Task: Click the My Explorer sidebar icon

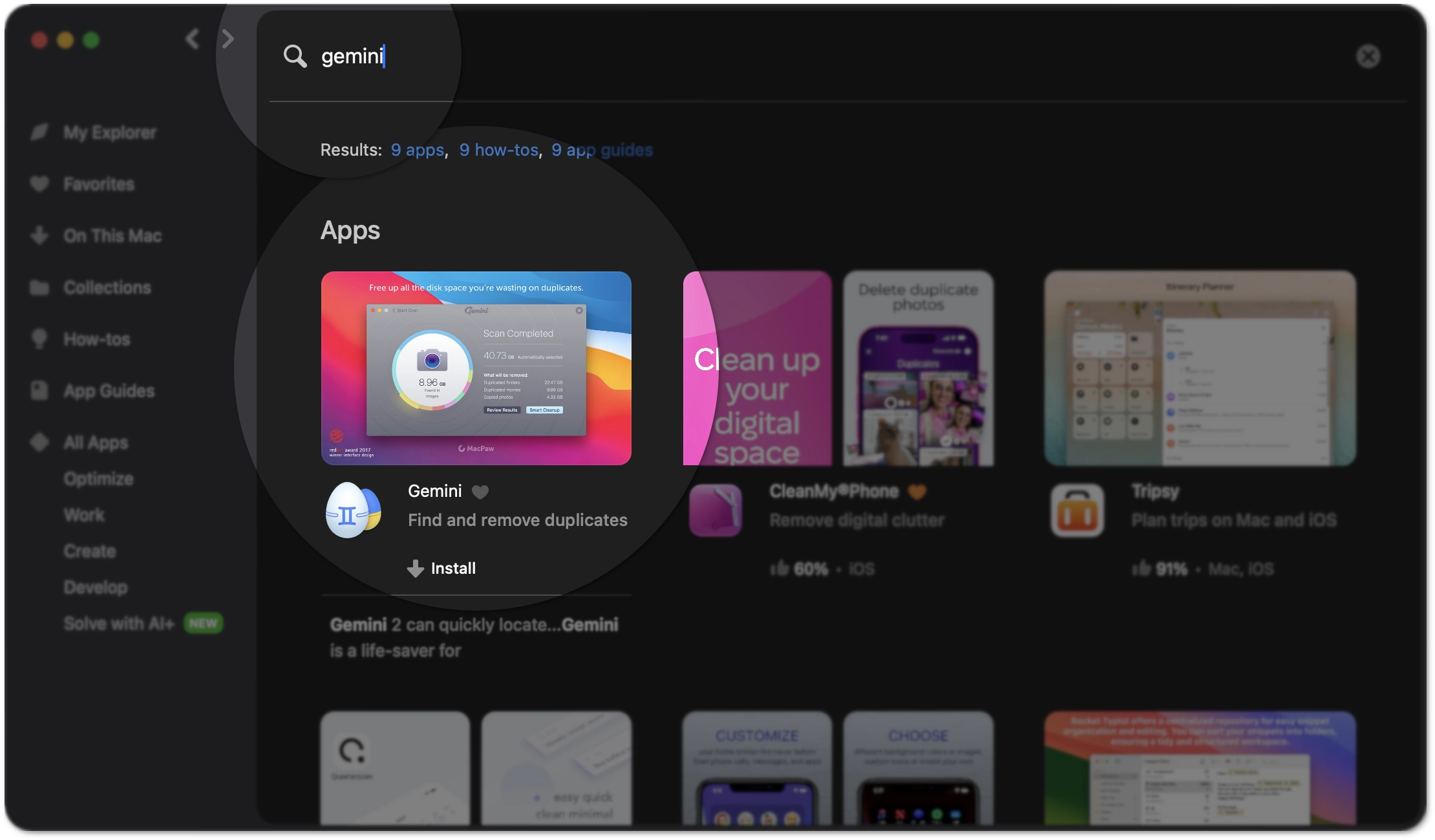Action: [41, 132]
